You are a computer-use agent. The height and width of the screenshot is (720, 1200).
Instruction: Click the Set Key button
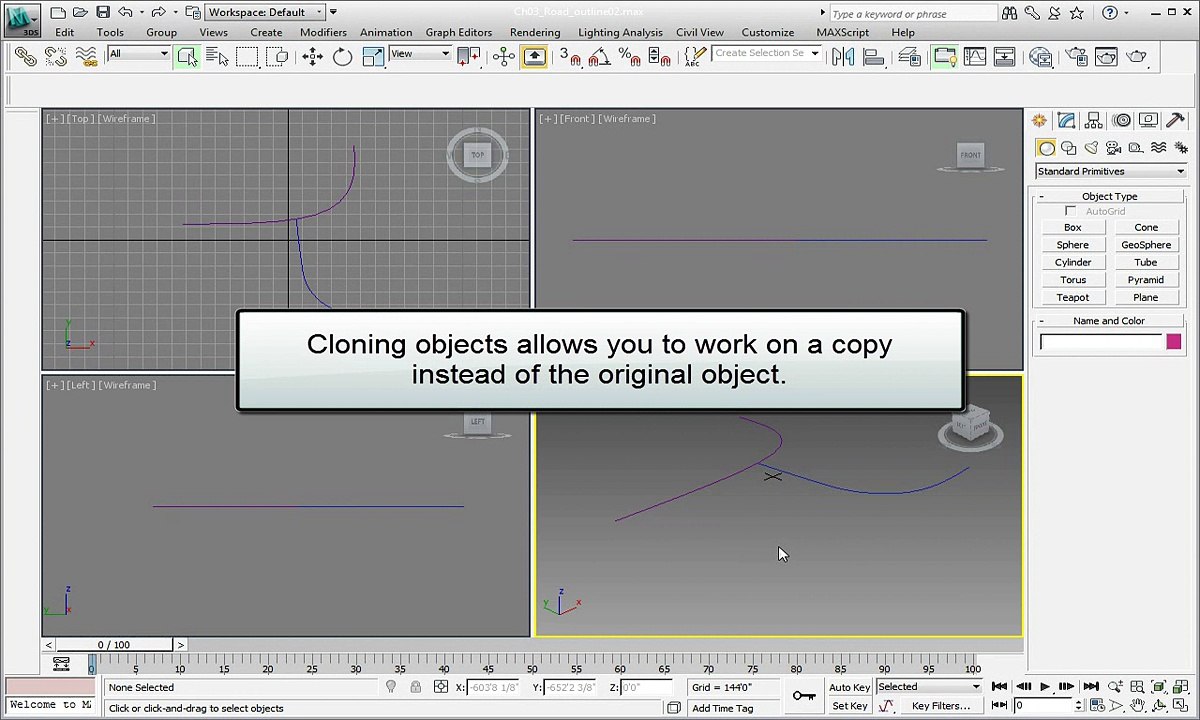tap(850, 706)
